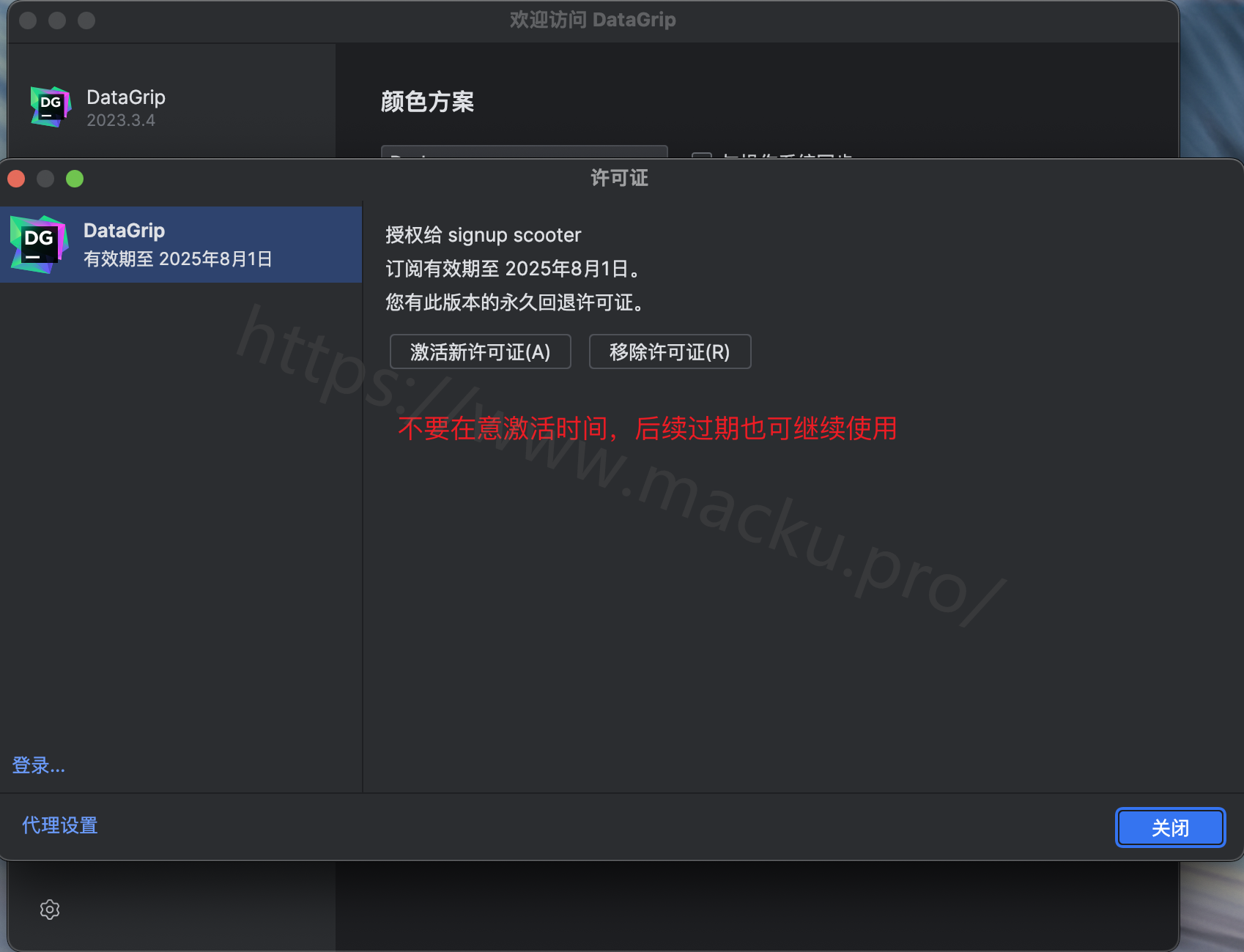Click 您有此版本的永久回退许可证 text

click(x=515, y=302)
